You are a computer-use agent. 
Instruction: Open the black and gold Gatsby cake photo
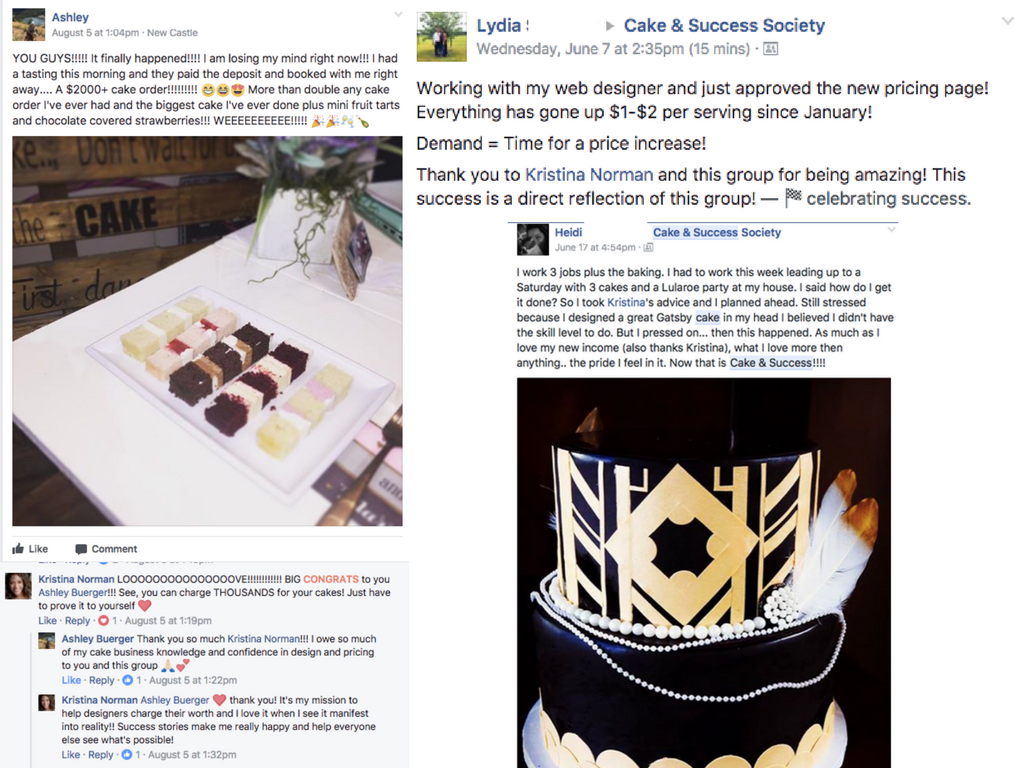703,573
